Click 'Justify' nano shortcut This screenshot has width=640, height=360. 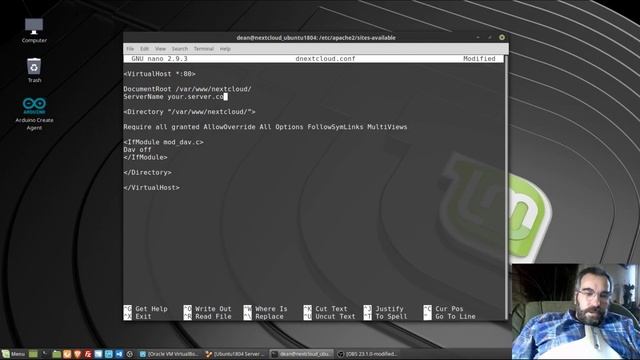(x=389, y=309)
